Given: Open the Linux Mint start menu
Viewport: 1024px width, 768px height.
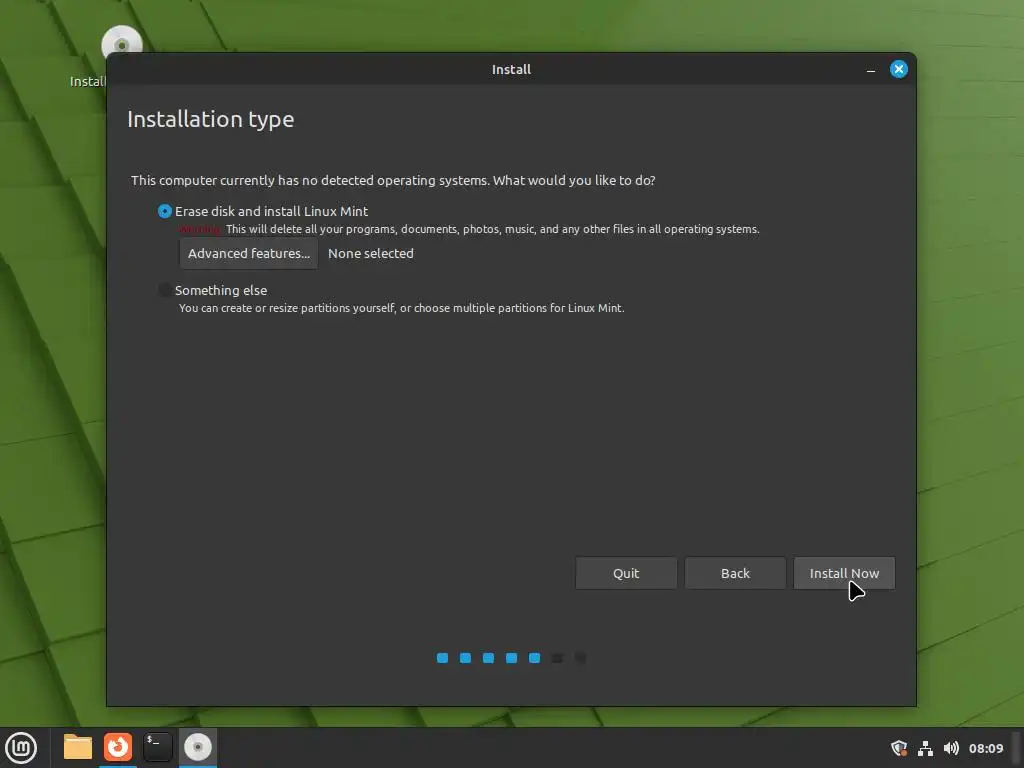Looking at the screenshot, I should (21, 748).
